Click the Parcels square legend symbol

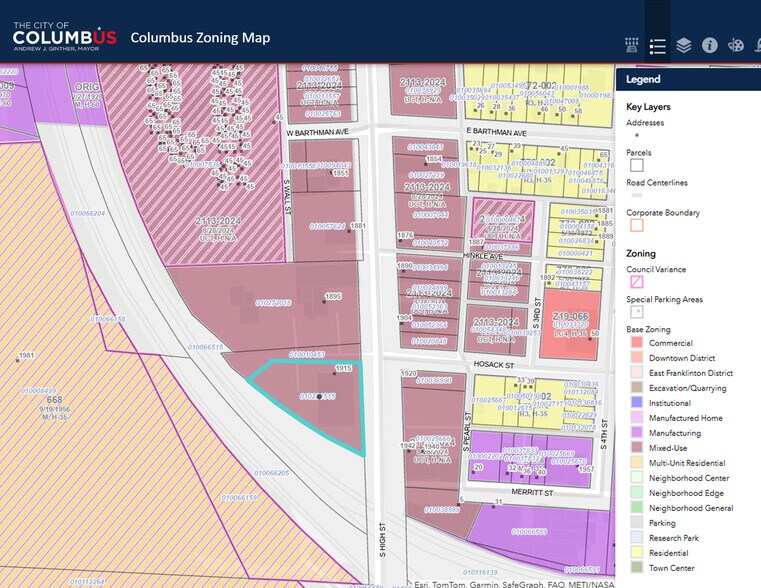tap(637, 165)
